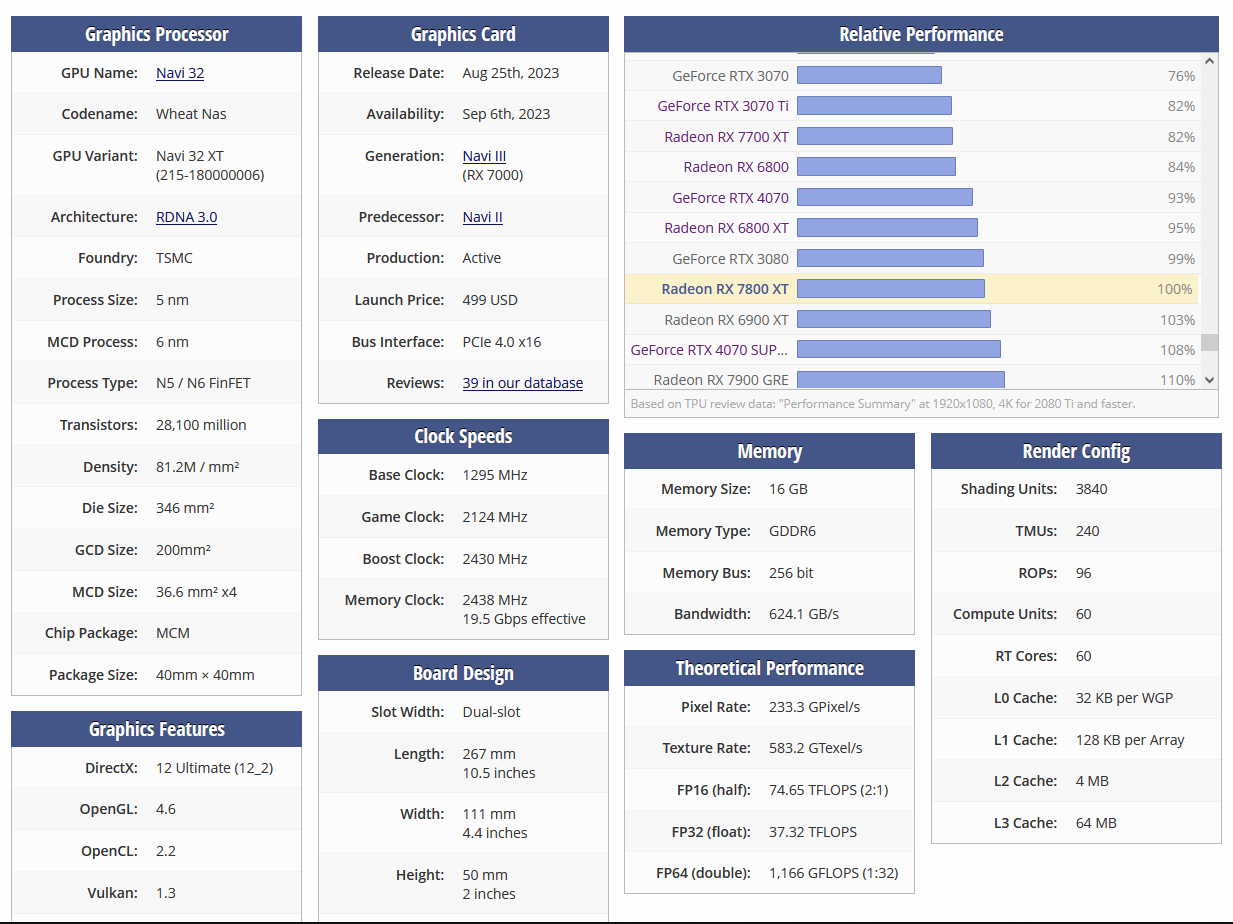Click the GeForce RTX 3070 performance bar
The height and width of the screenshot is (924, 1233).
click(x=869, y=76)
